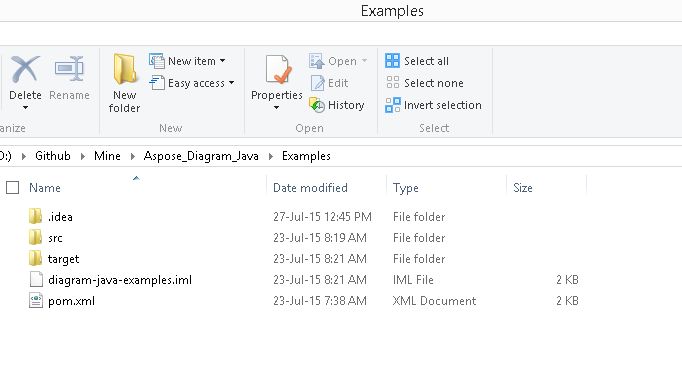
Task: Expand breadcrumb arrow after Aspose_Diagram_Java
Action: point(271,156)
